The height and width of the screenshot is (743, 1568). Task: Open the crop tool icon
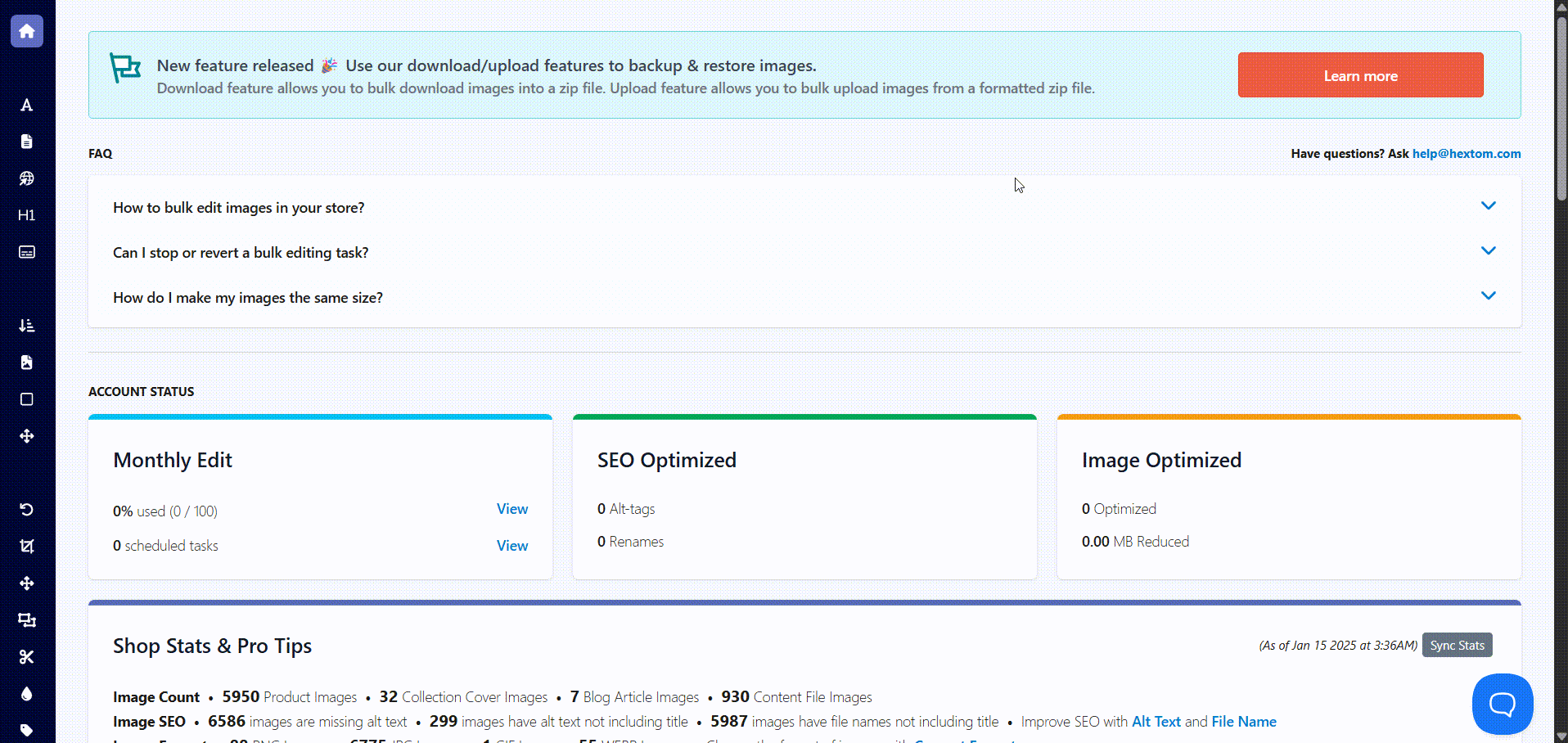(27, 547)
